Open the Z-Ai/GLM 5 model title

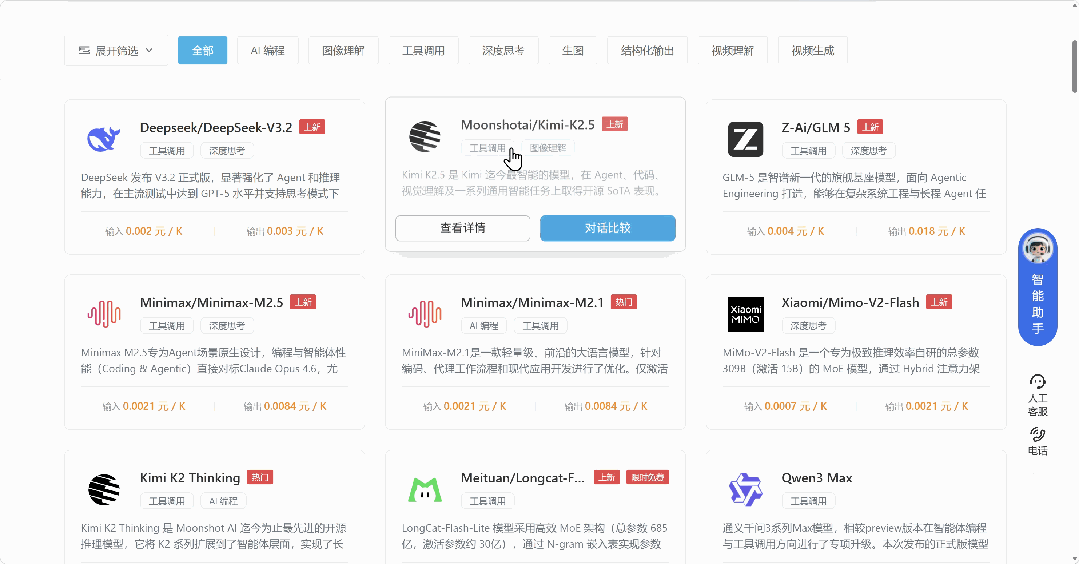pyautogui.click(x=816, y=127)
